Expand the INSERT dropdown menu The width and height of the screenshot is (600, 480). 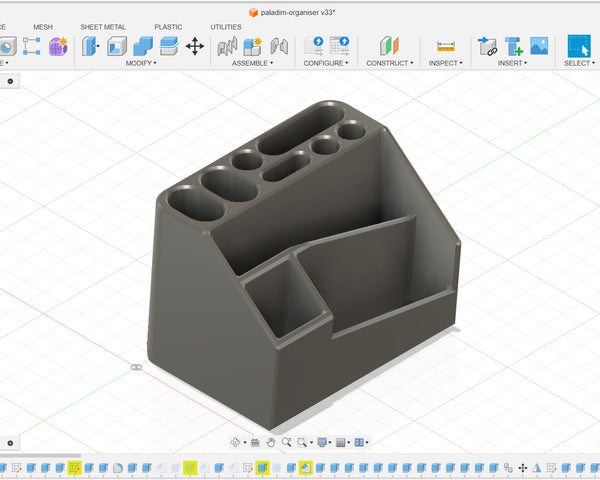pos(512,63)
